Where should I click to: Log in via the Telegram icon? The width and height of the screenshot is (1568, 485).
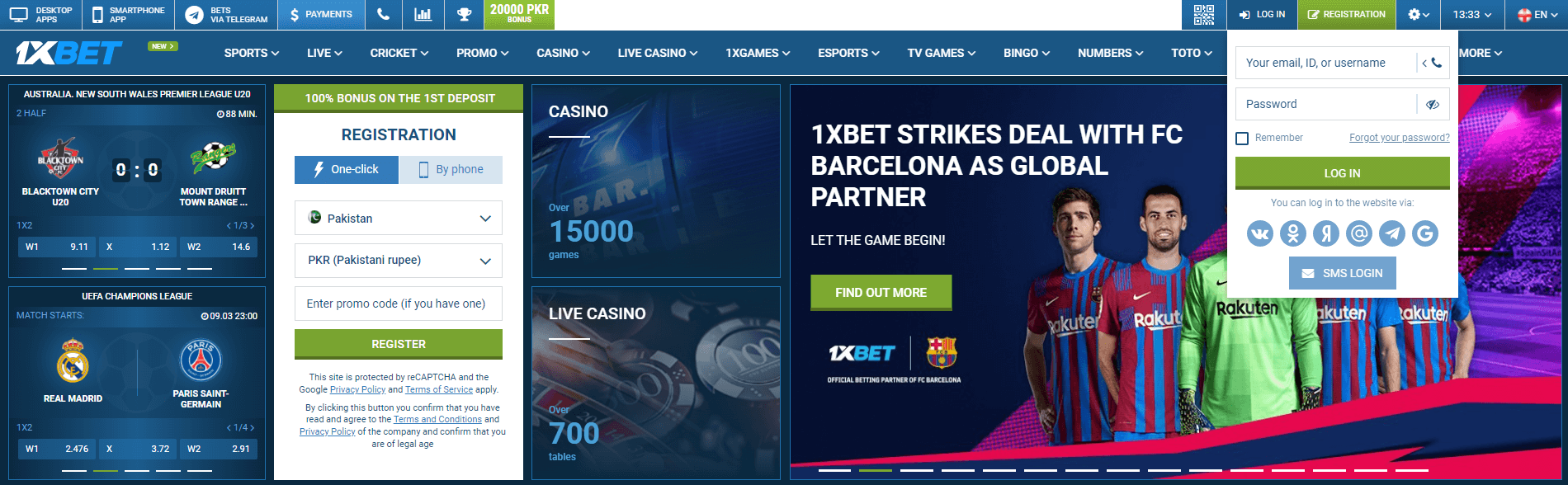tap(1392, 233)
